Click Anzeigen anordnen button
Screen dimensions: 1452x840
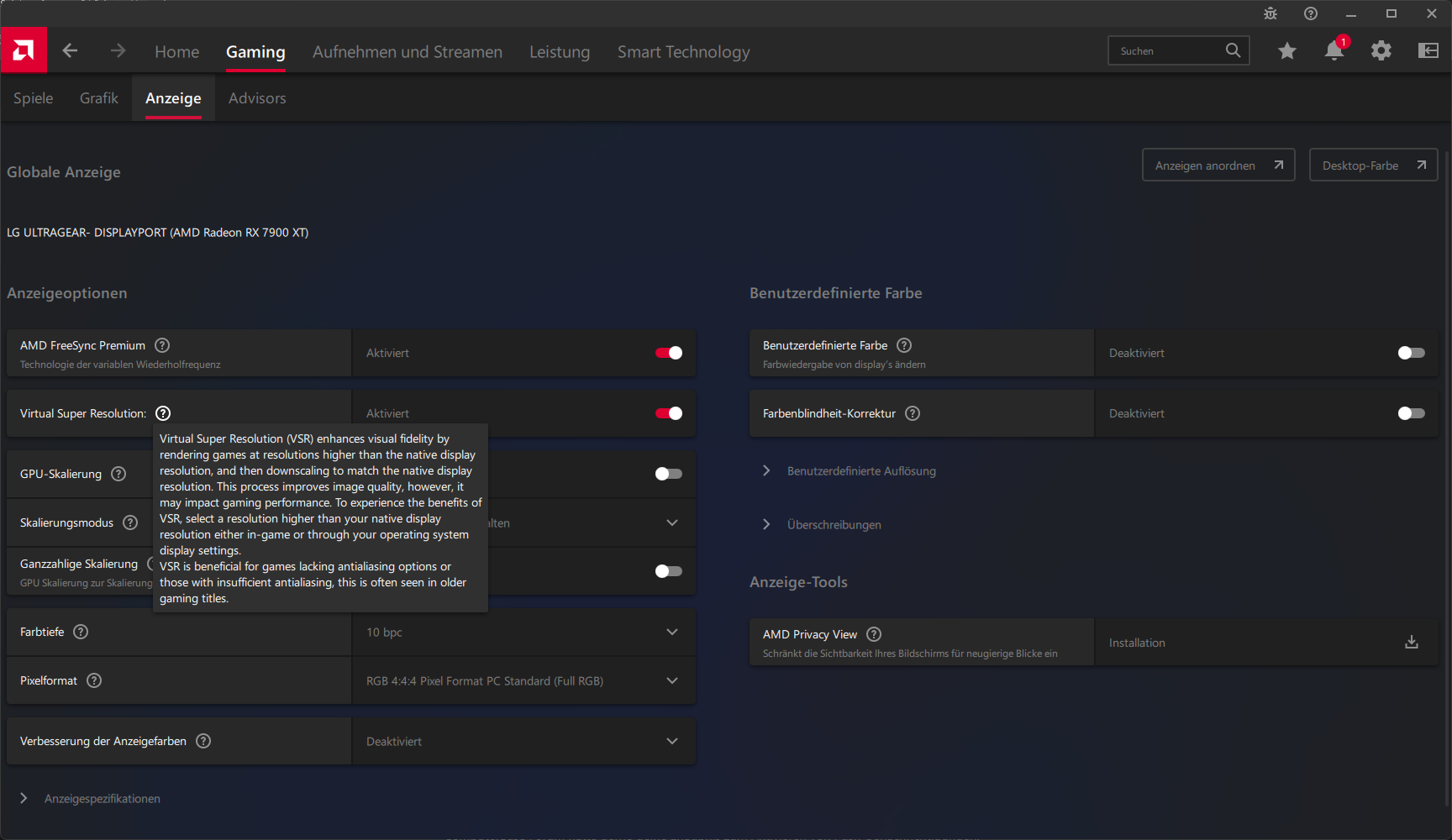(1218, 165)
